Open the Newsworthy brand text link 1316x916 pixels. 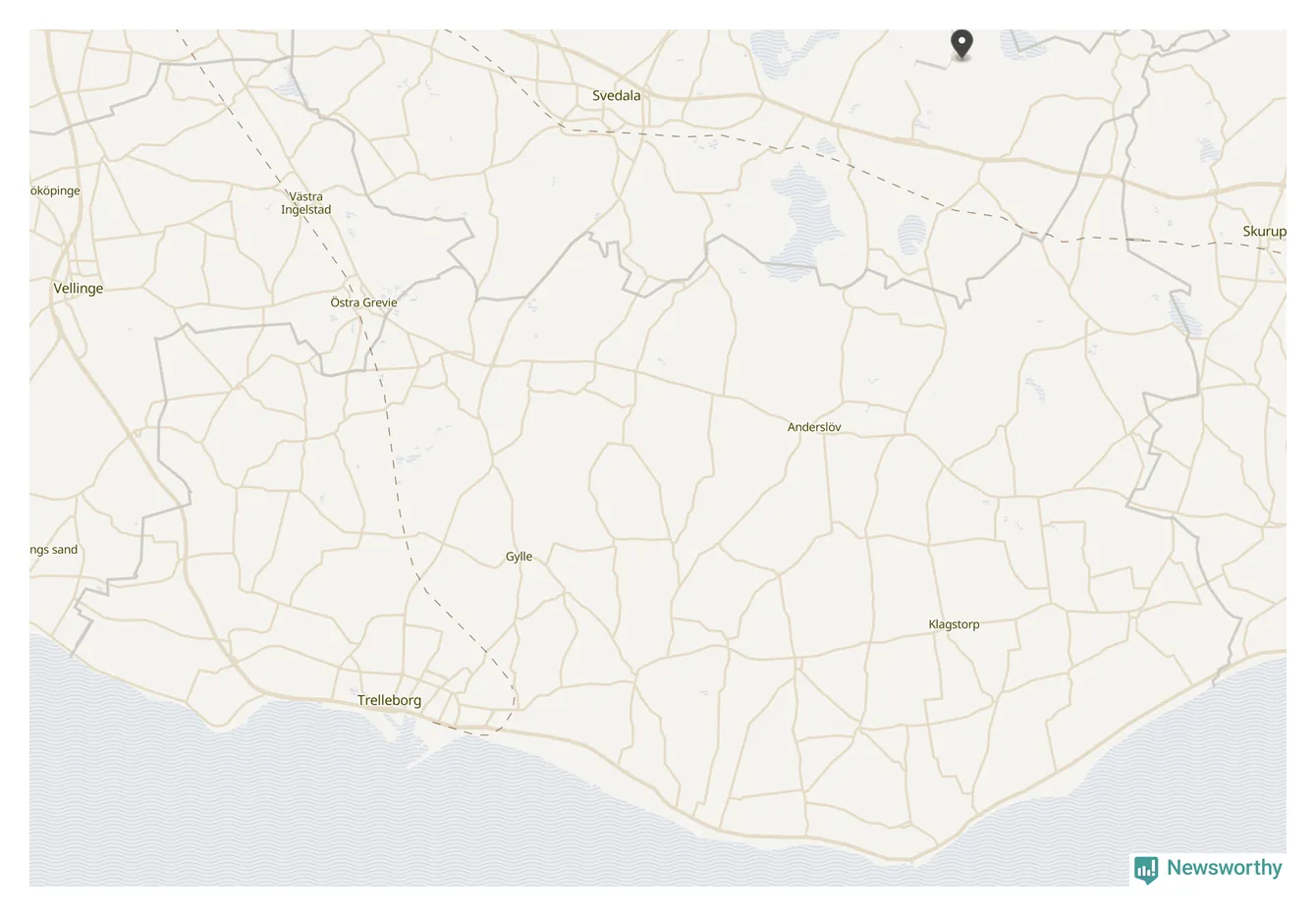(x=1224, y=868)
